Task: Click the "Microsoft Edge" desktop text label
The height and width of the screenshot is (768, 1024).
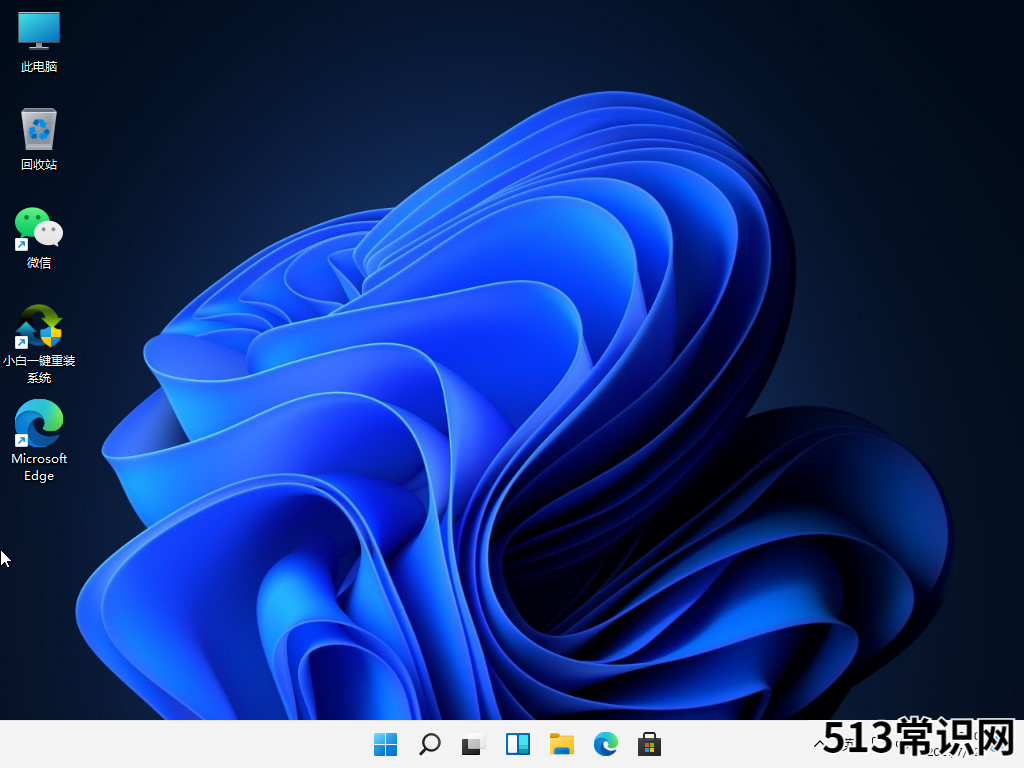Action: [x=39, y=467]
